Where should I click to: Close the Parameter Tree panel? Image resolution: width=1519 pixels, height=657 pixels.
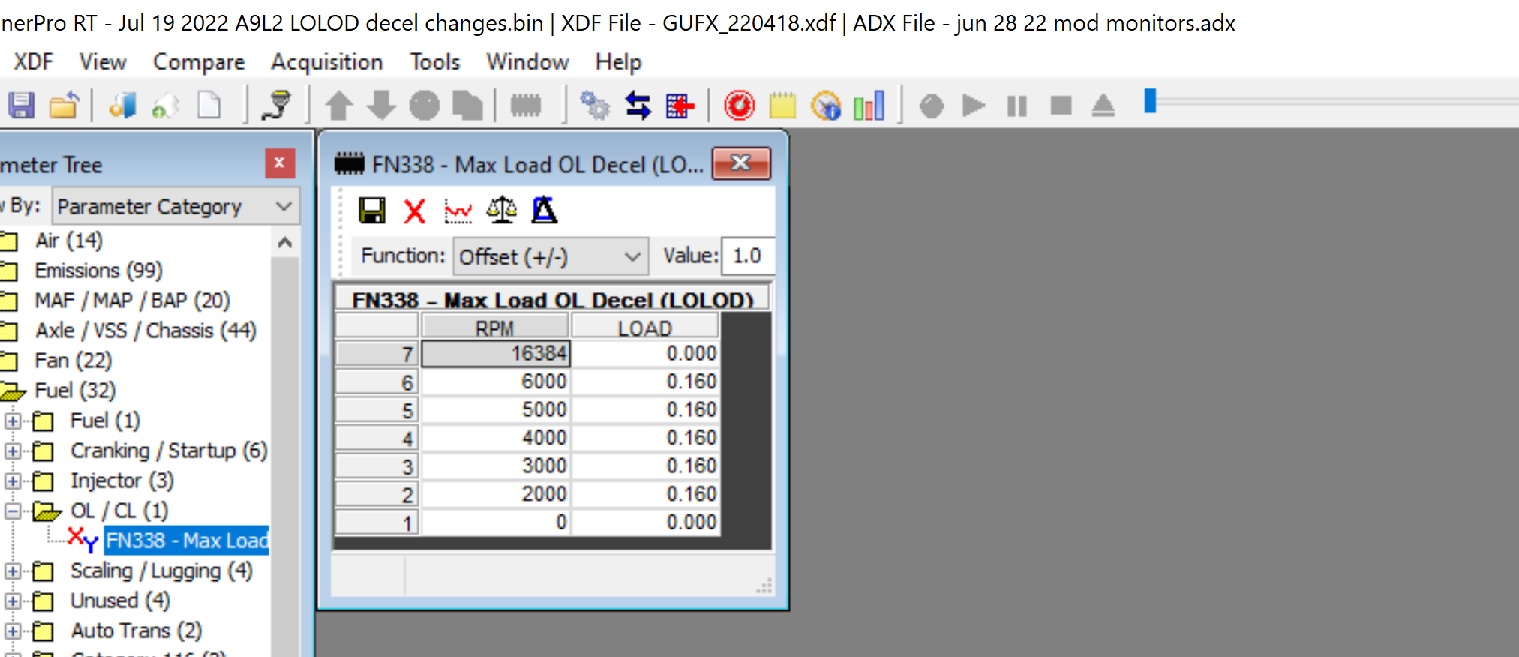(279, 164)
